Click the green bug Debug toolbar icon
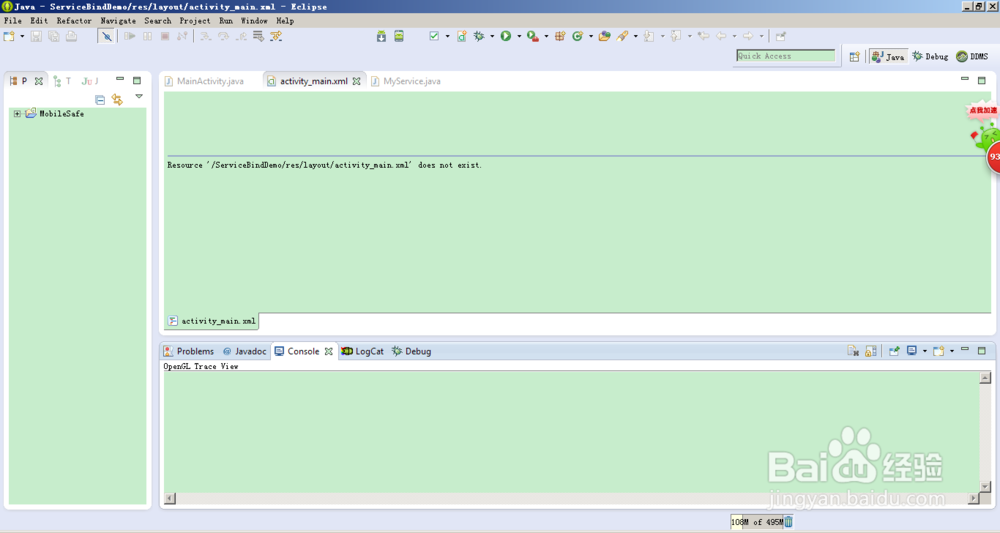 (x=479, y=36)
